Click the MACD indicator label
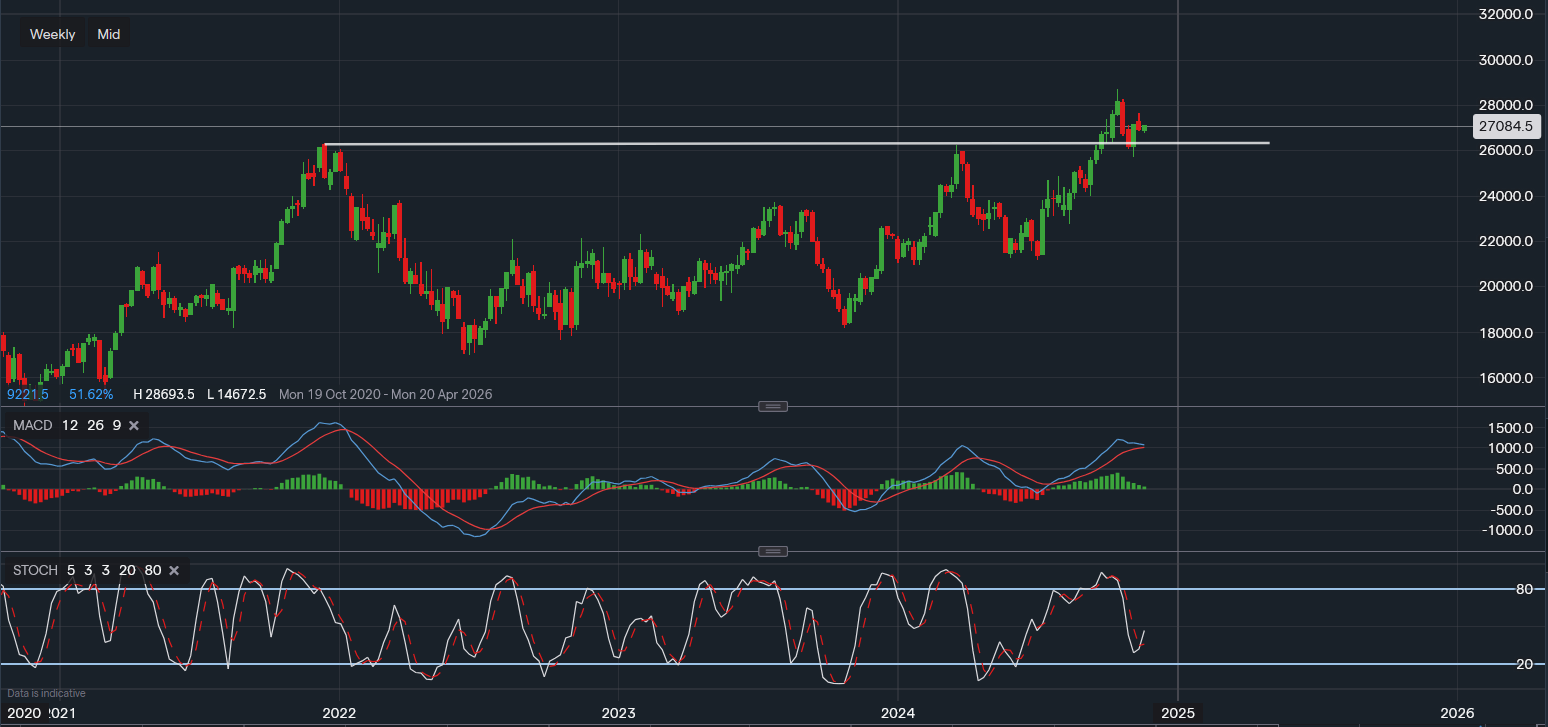Image resolution: width=1548 pixels, height=727 pixels. click(33, 426)
